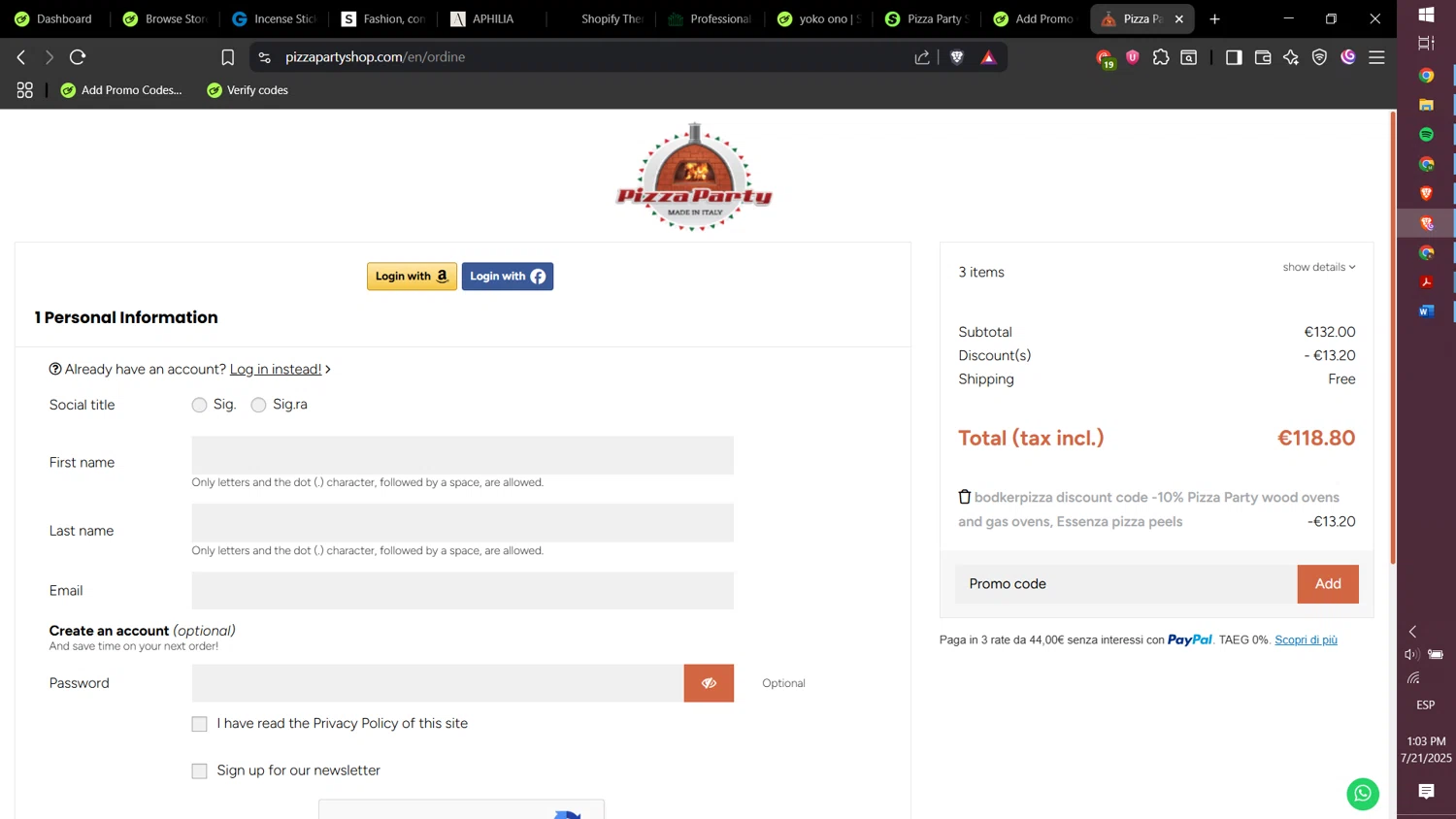The width and height of the screenshot is (1456, 819).
Task: Open Windows Start menu
Action: [x=1426, y=15]
